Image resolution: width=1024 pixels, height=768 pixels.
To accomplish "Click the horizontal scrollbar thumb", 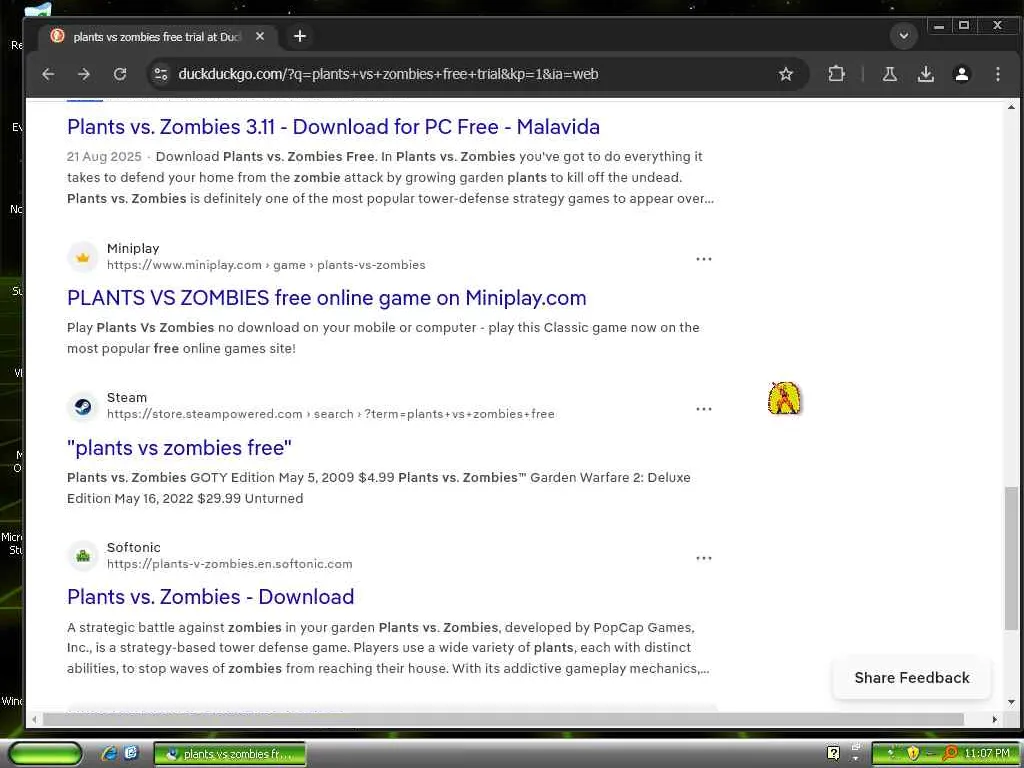I will pyautogui.click(x=503, y=719).
